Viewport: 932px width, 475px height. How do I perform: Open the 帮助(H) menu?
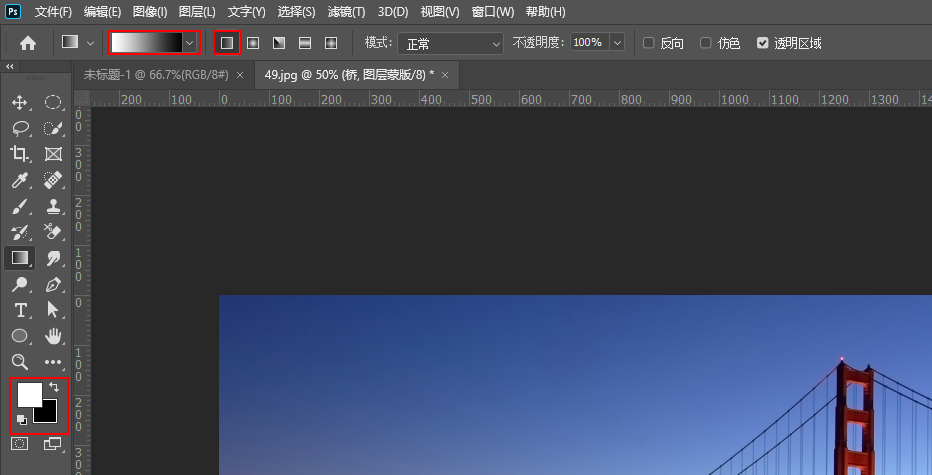(x=546, y=11)
